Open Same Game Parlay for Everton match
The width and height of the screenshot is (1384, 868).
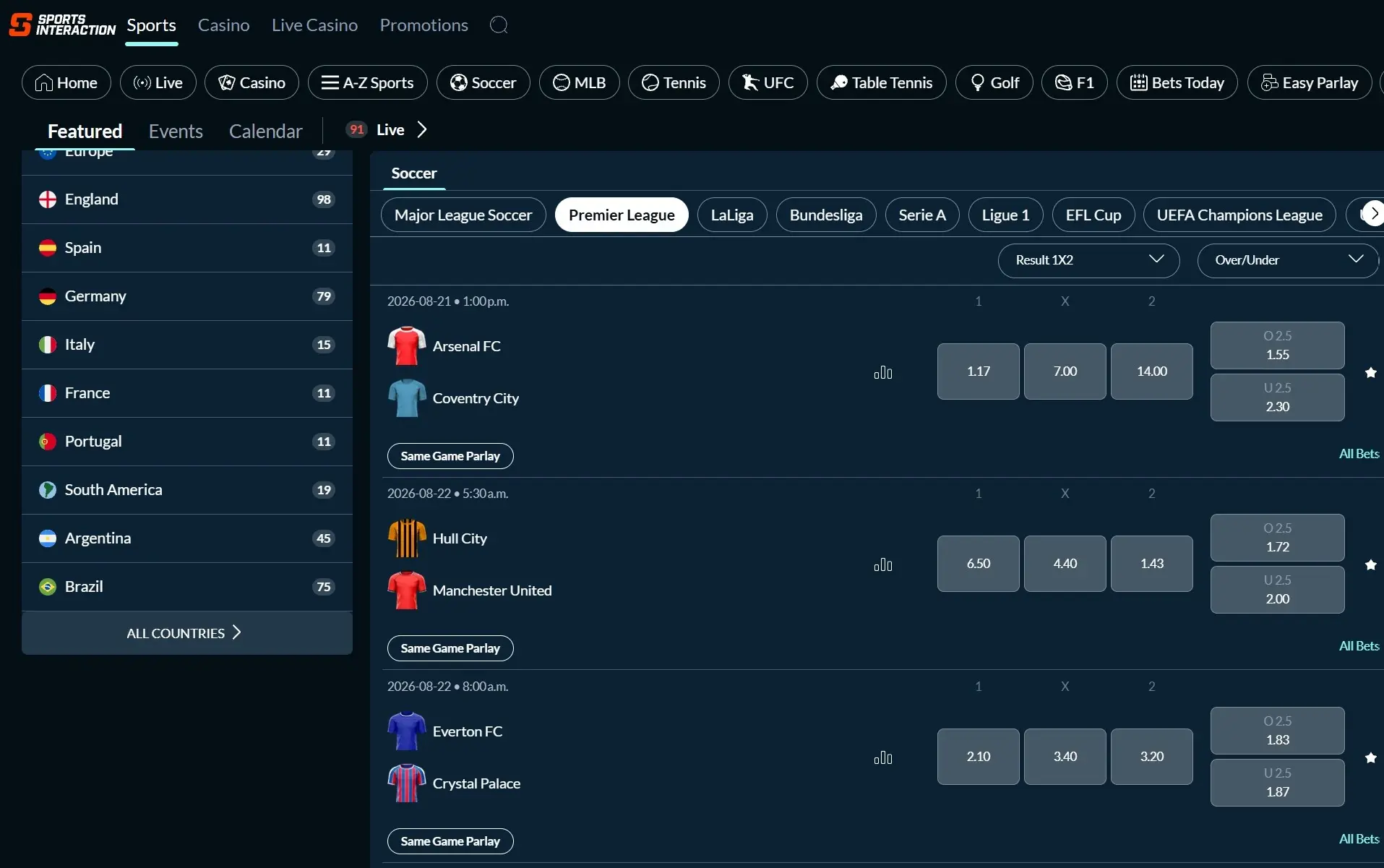pyautogui.click(x=450, y=841)
